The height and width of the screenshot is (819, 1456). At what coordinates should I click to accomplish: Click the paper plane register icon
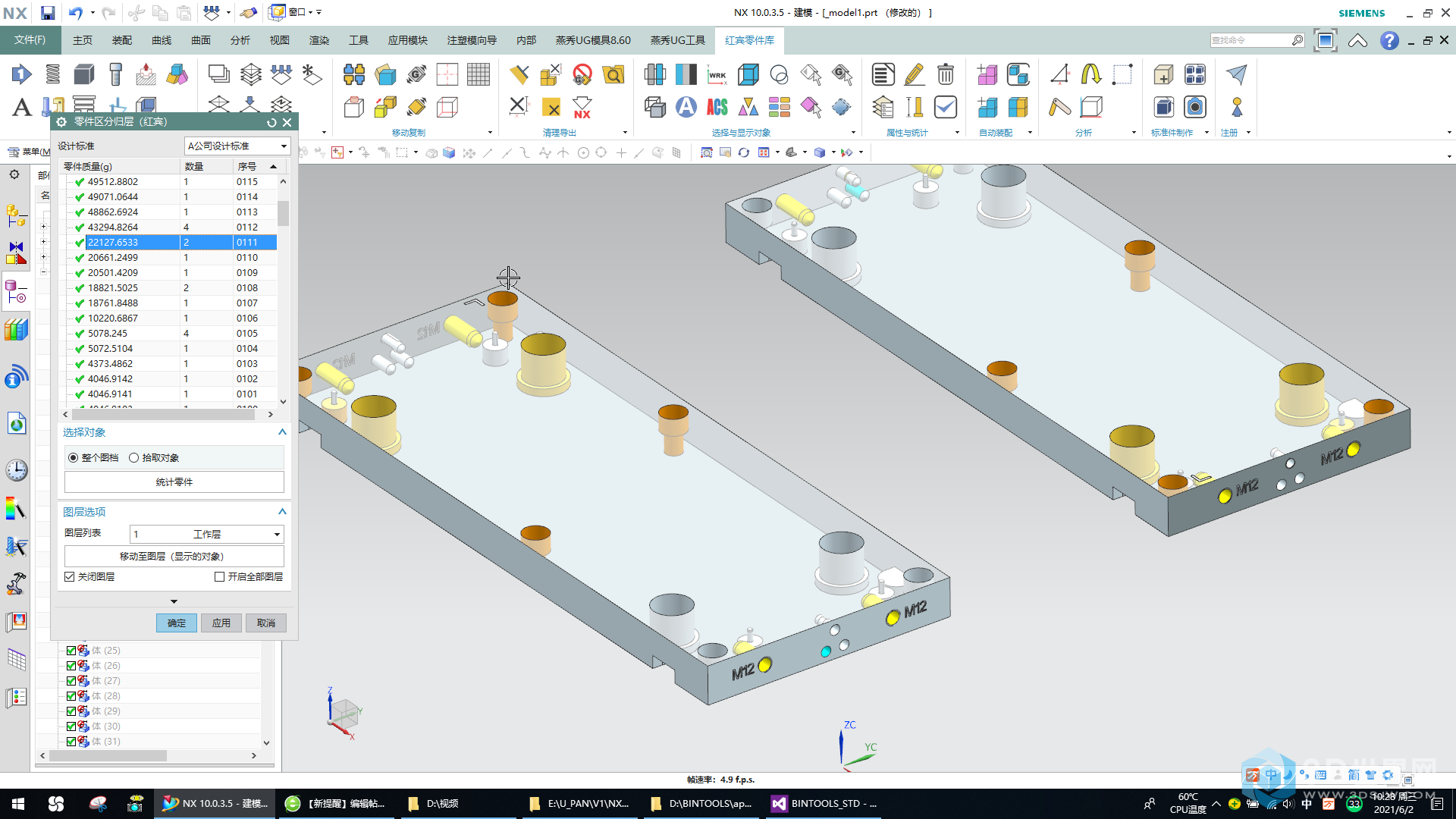tap(1237, 74)
